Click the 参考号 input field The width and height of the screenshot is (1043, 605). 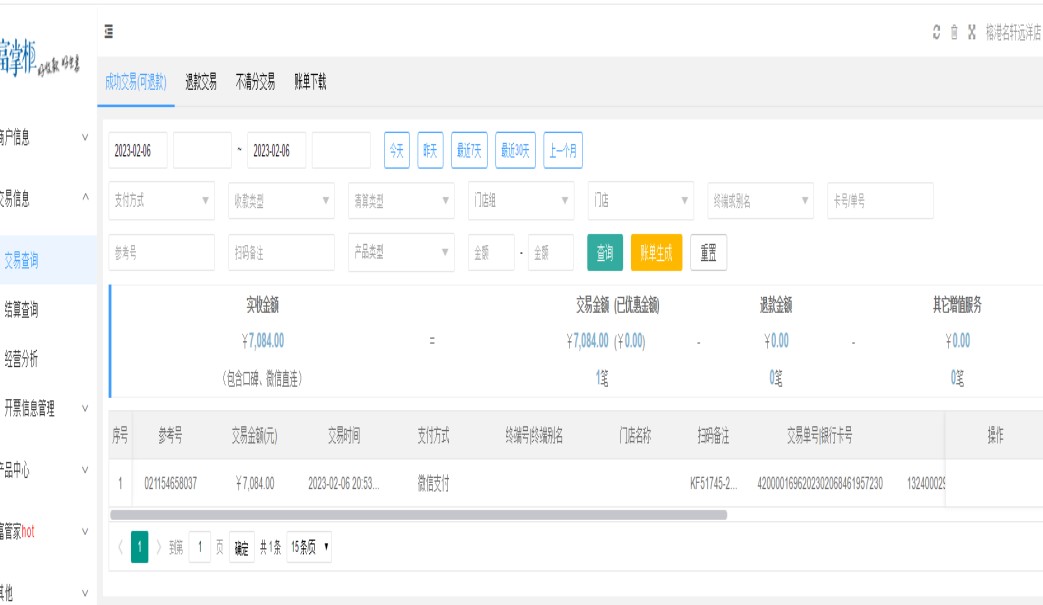pos(161,253)
